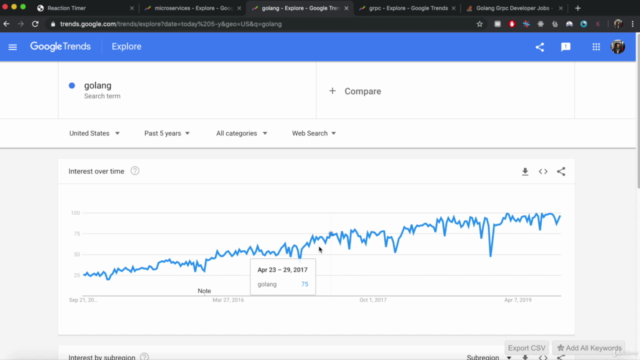Click the share icon in blue header
640x360 pixels.
pyautogui.click(x=540, y=47)
